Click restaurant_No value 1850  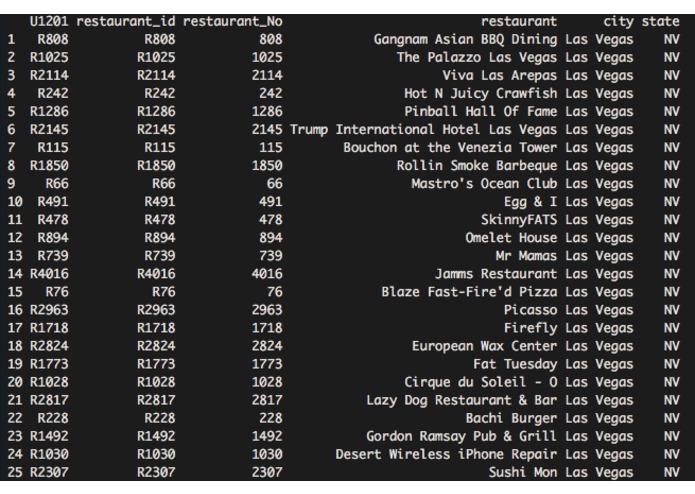[x=267, y=166]
